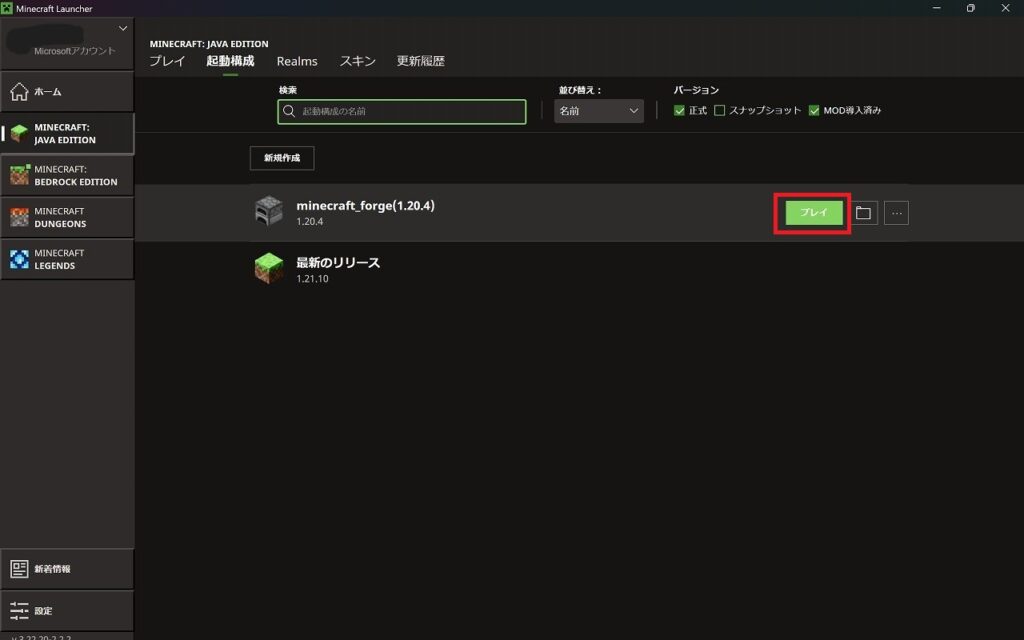Viewport: 1024px width, 640px height.
Task: Focus the 起動構成の名前 search field
Action: coord(402,112)
